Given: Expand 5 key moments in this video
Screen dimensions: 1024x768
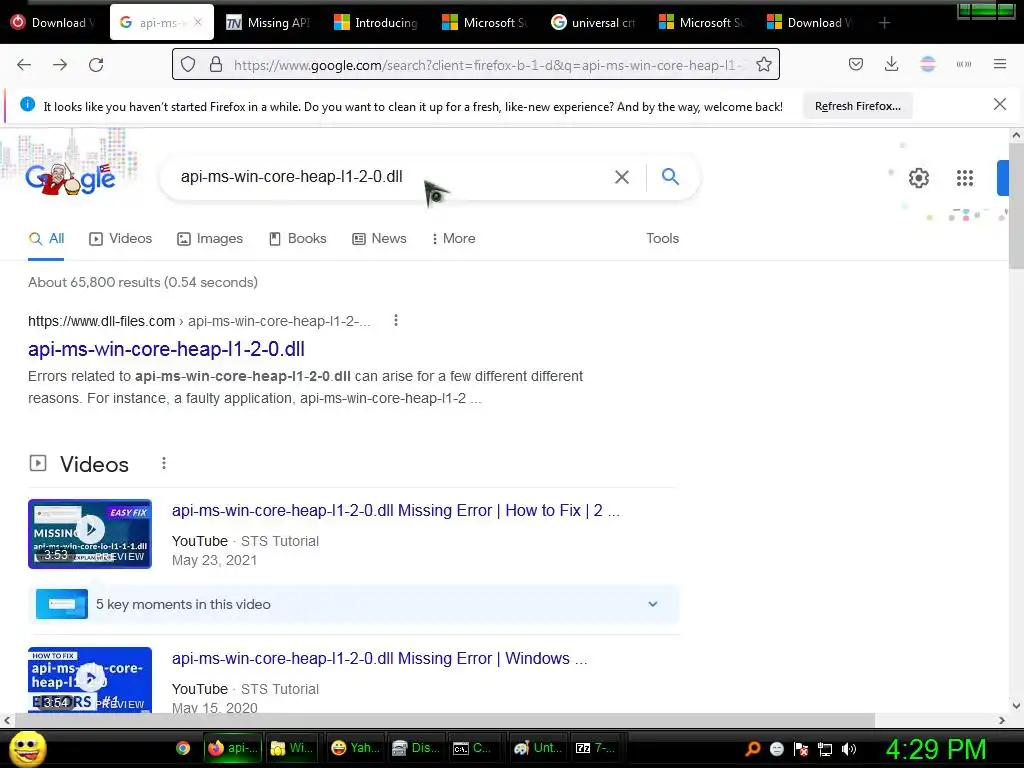Looking at the screenshot, I should 354,604.
